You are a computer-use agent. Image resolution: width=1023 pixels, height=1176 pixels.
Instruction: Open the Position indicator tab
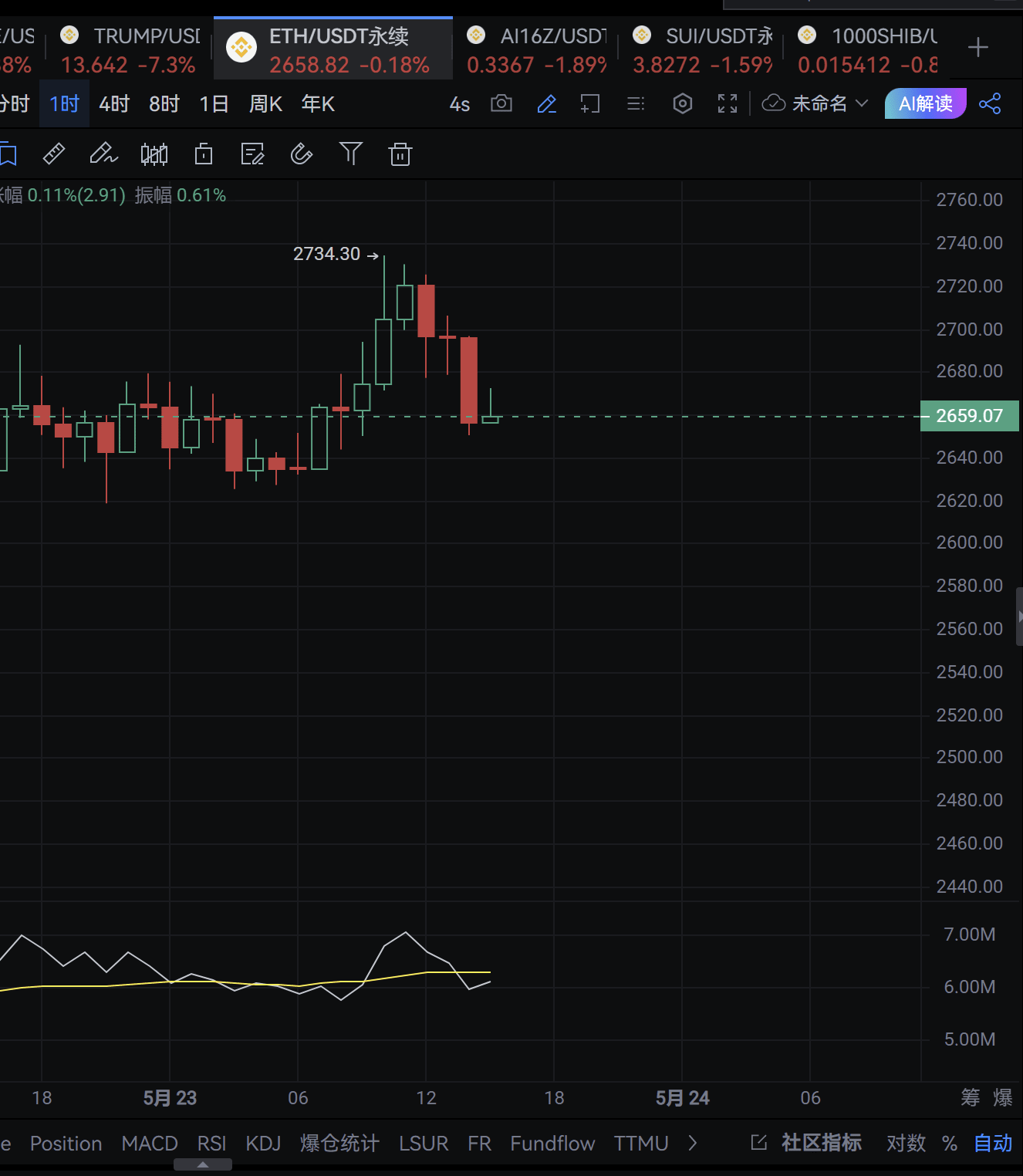pyautogui.click(x=66, y=1143)
